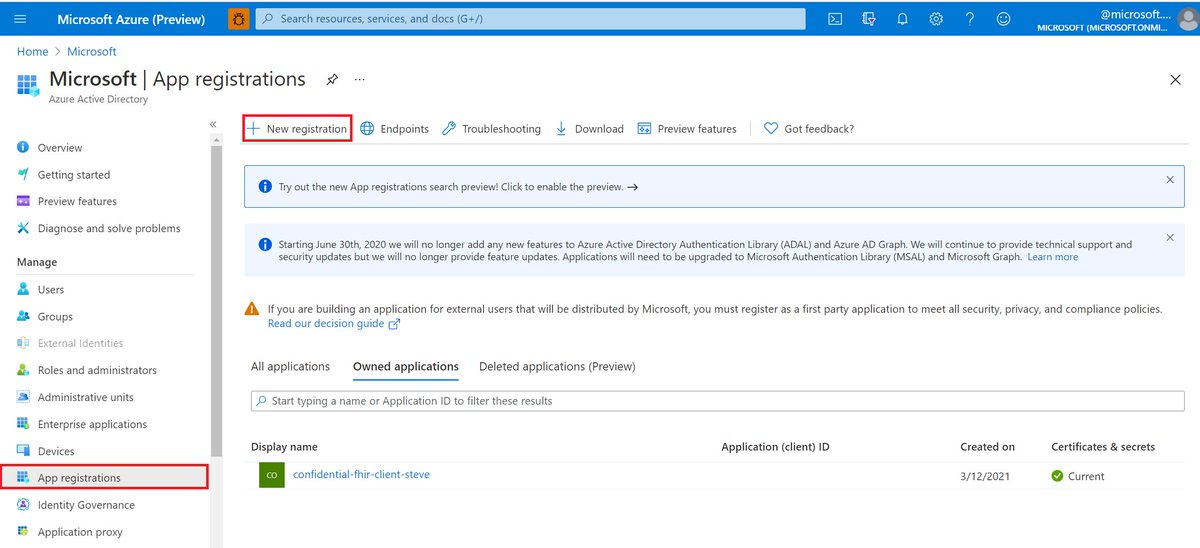Click the Microsoft Azure (Preview) title
This screenshot has height=548, width=1200.
[x=131, y=19]
